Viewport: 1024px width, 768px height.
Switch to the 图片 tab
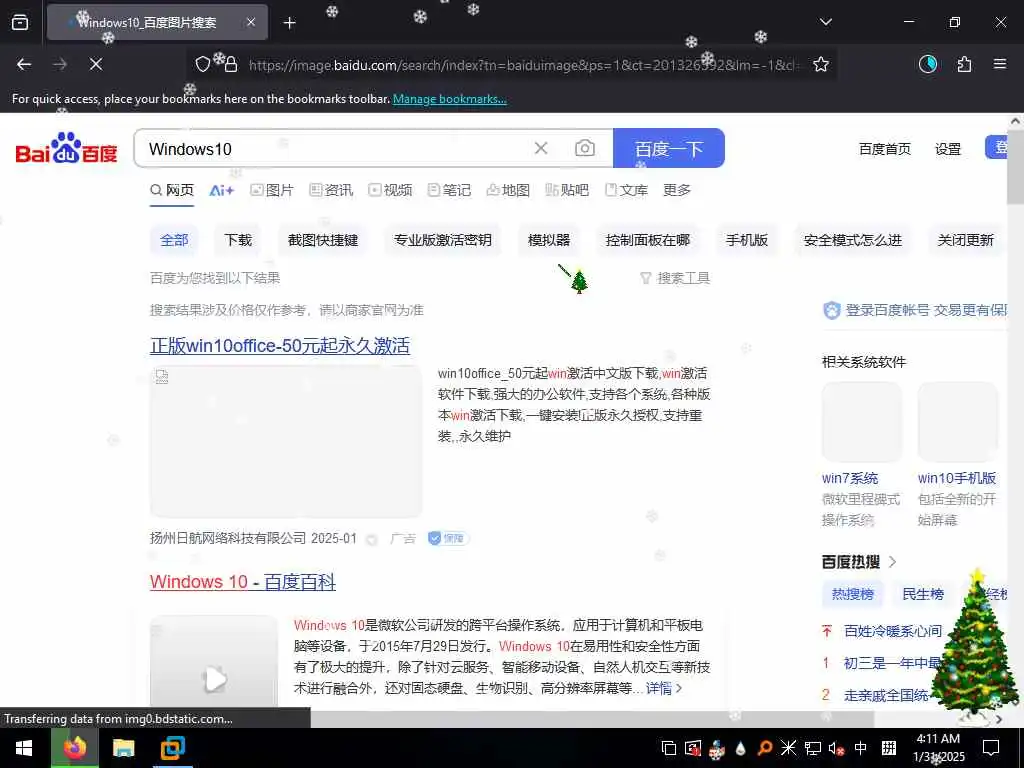272,190
